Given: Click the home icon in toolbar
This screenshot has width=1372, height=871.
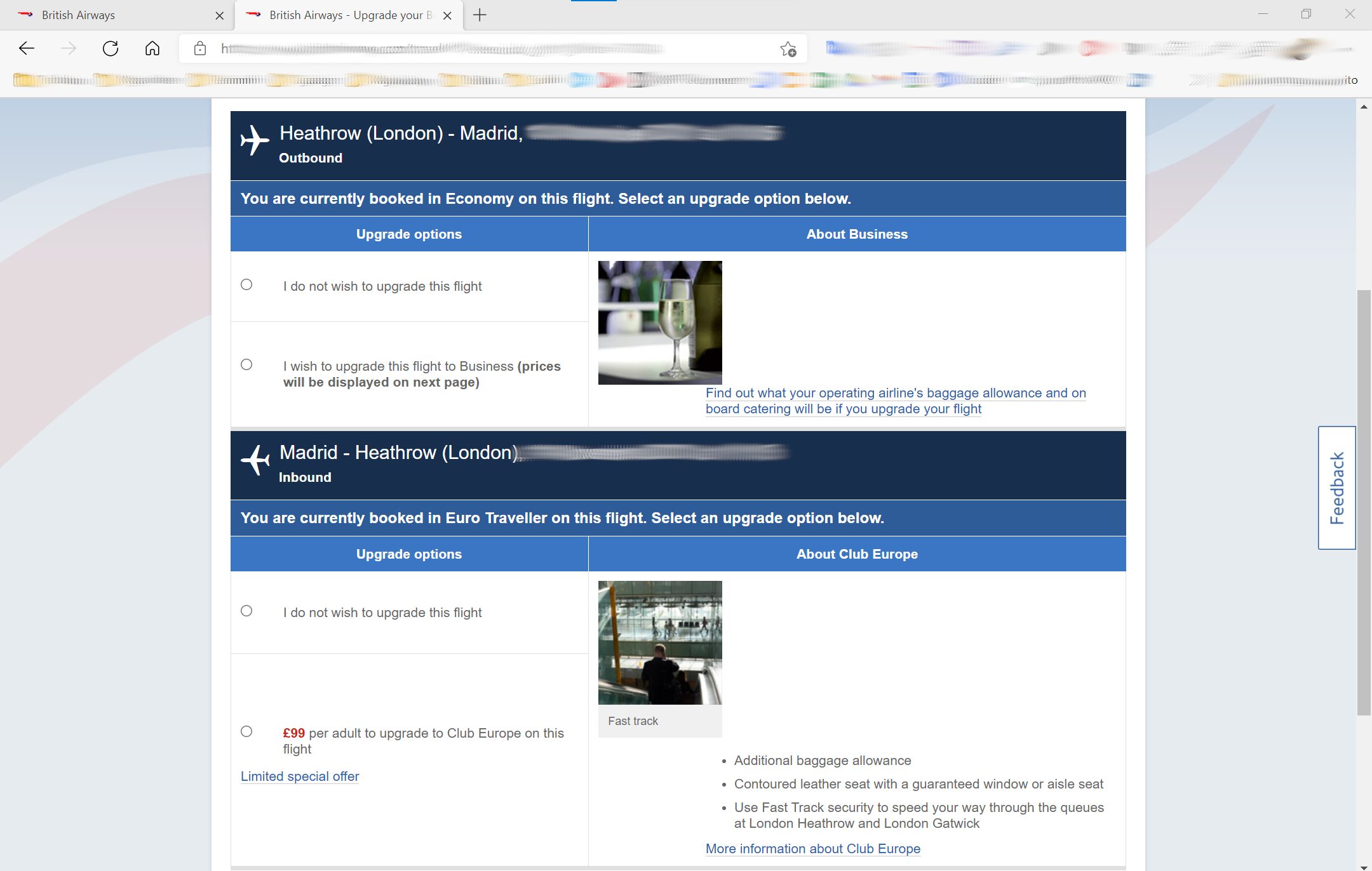Looking at the screenshot, I should pos(152,48).
